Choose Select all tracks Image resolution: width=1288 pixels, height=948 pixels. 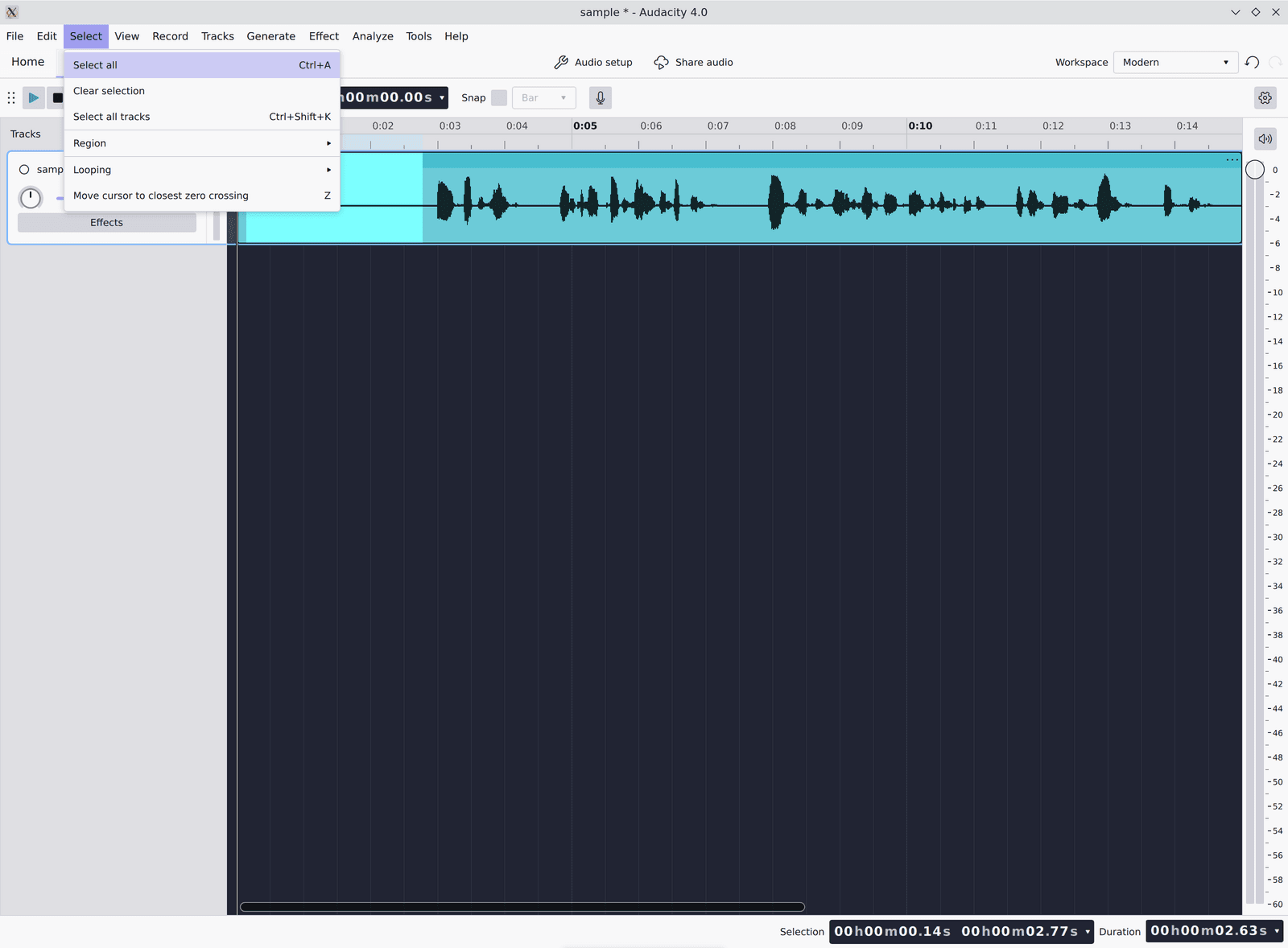pos(202,117)
